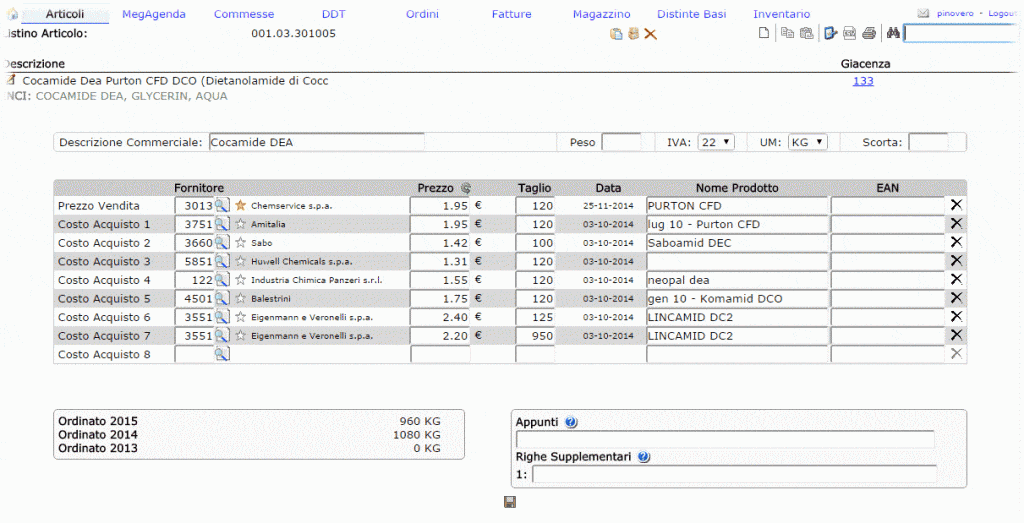The width and height of the screenshot is (1024, 523).
Task: Toggle the favorite star for Sabo
Action: tap(240, 242)
